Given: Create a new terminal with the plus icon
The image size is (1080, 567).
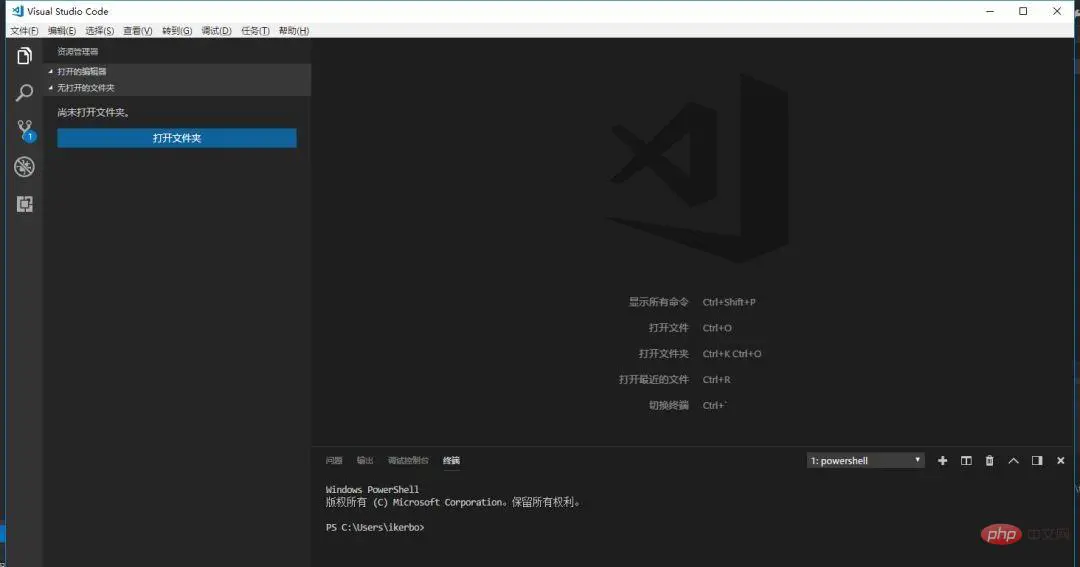Looking at the screenshot, I should point(942,461).
